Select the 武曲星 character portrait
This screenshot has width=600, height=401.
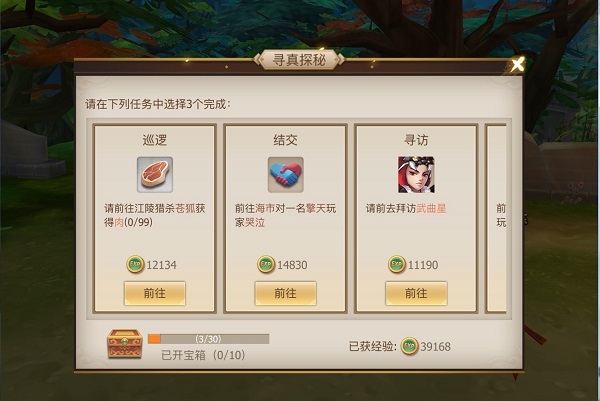pyautogui.click(x=416, y=174)
